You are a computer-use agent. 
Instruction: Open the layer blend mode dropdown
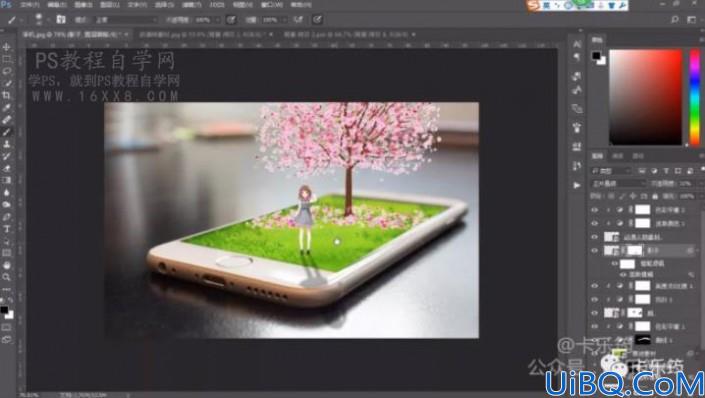coord(619,183)
